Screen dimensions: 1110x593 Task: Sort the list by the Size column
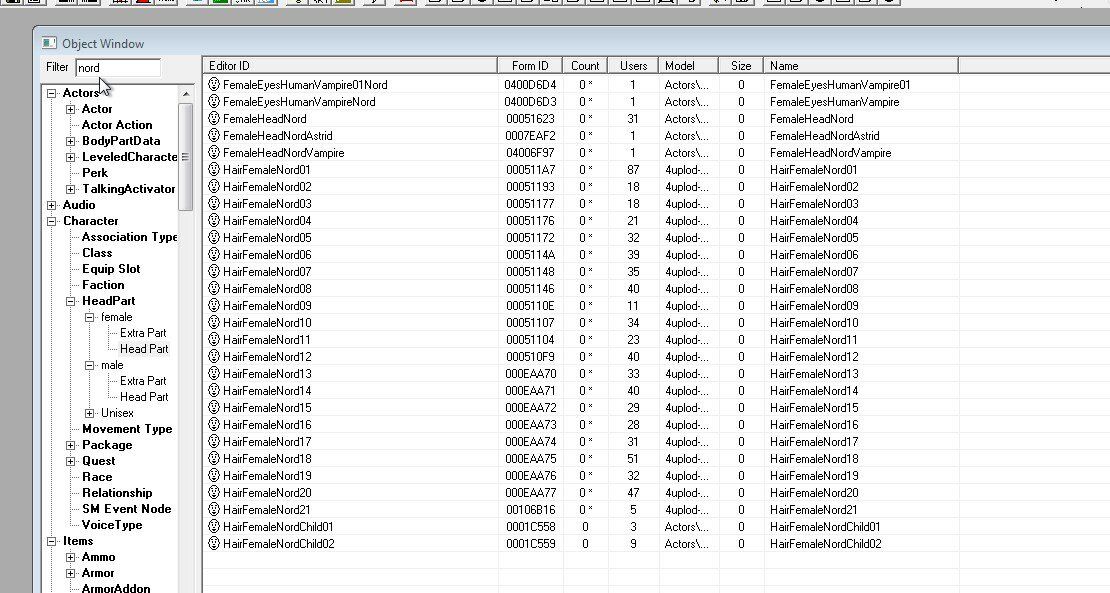point(741,66)
